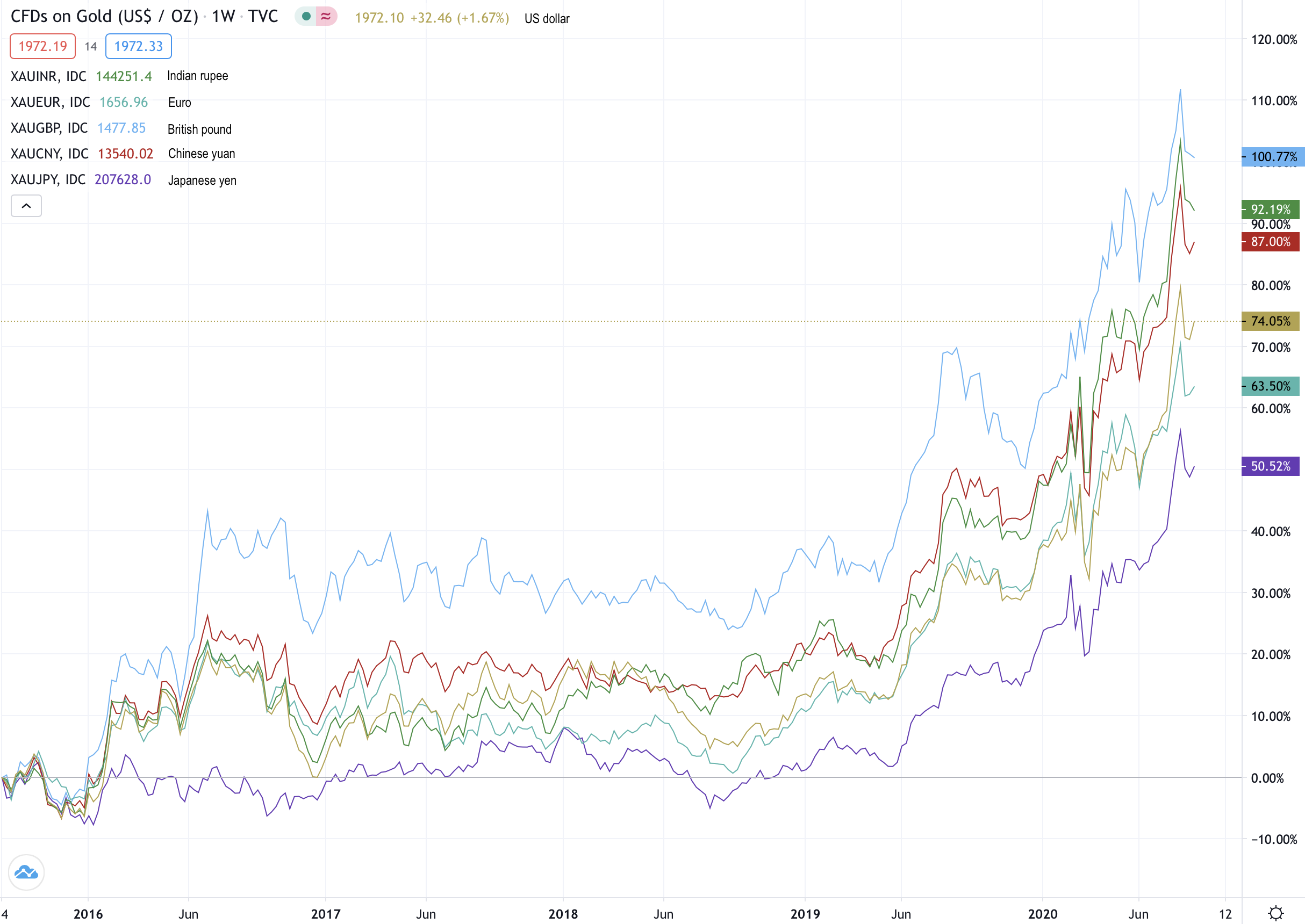This screenshot has width=1305, height=924.
Task: Collapse the symbol legend with chevron
Action: (26, 206)
